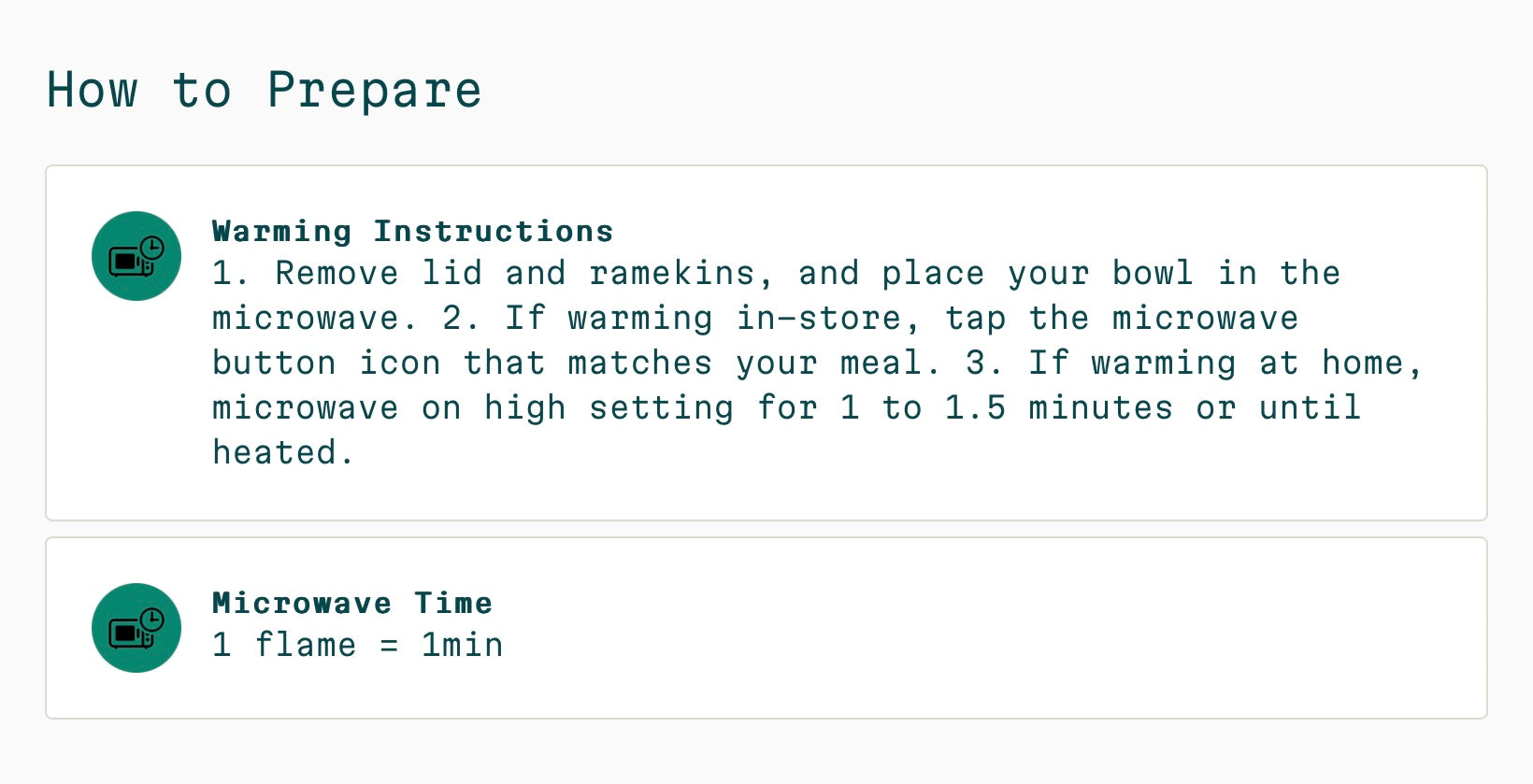Click "1min" in the Microwave Time card

click(462, 645)
